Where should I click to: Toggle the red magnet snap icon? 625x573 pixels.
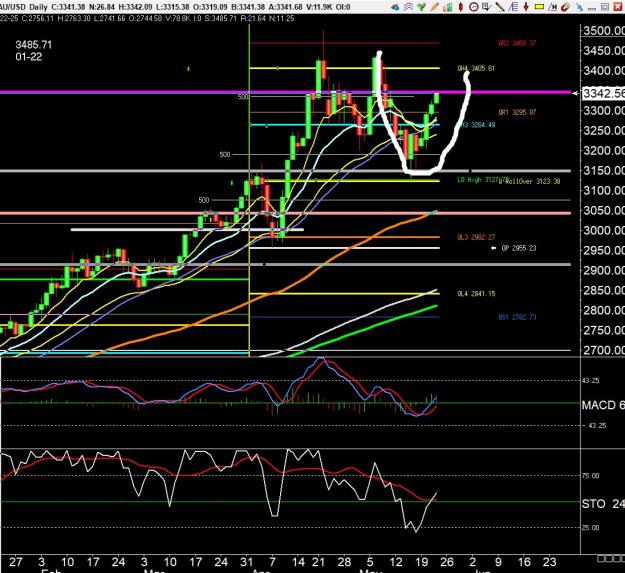point(566,7)
